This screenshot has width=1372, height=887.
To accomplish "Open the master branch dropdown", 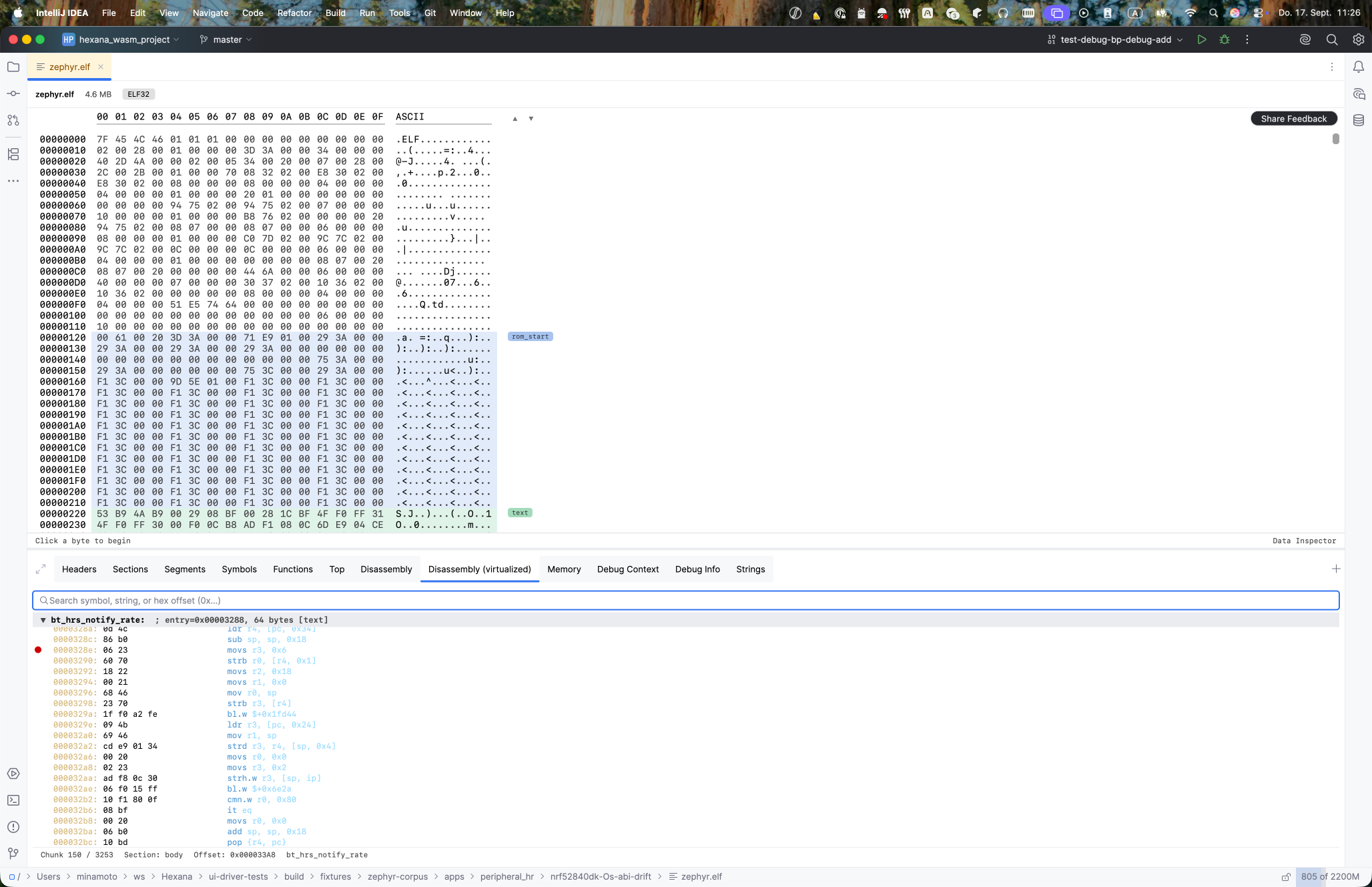I will pyautogui.click(x=226, y=39).
